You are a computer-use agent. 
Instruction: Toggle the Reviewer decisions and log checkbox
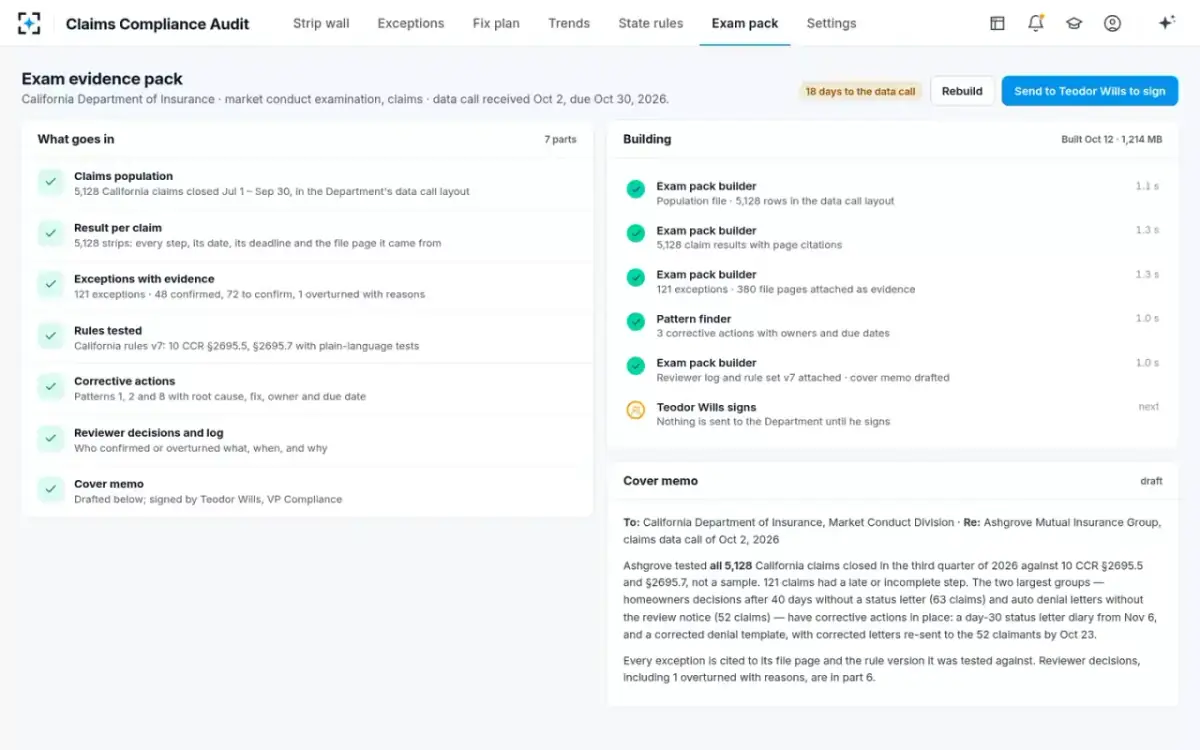pos(50,438)
